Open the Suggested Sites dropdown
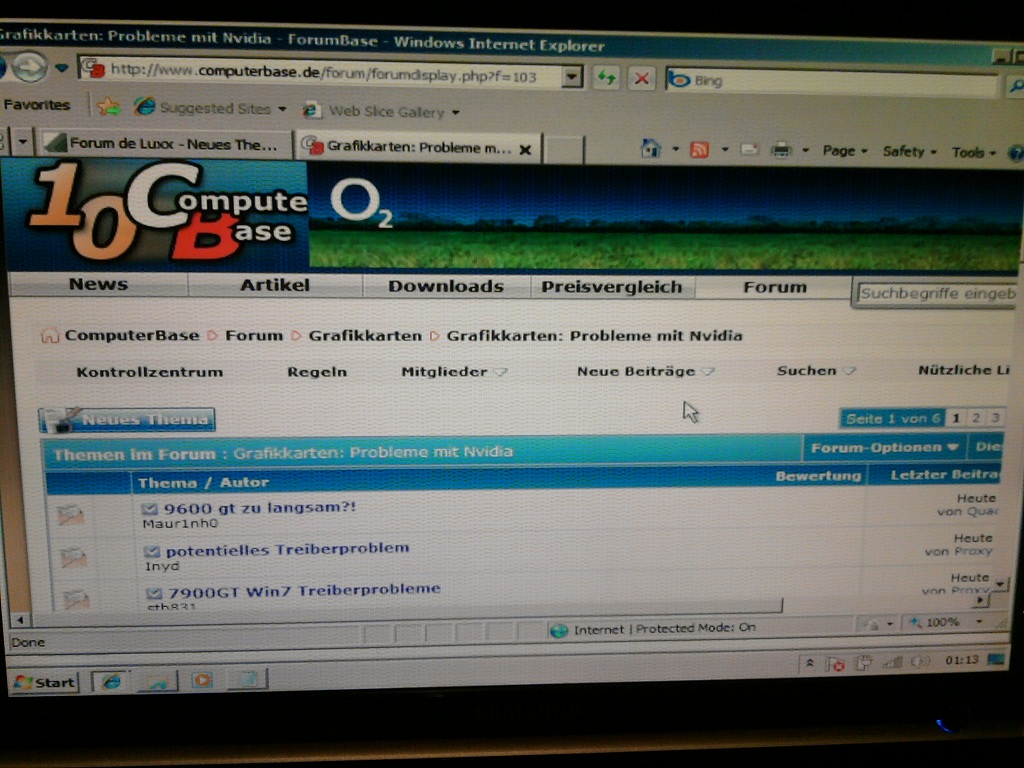1024x768 pixels. (x=282, y=109)
